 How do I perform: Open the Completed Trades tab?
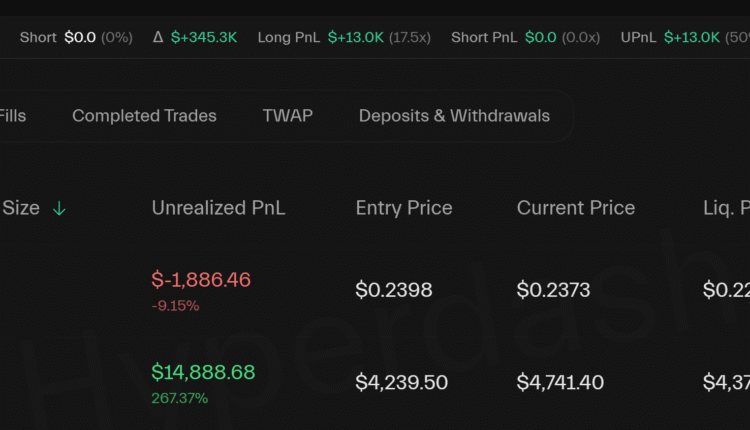tap(144, 116)
